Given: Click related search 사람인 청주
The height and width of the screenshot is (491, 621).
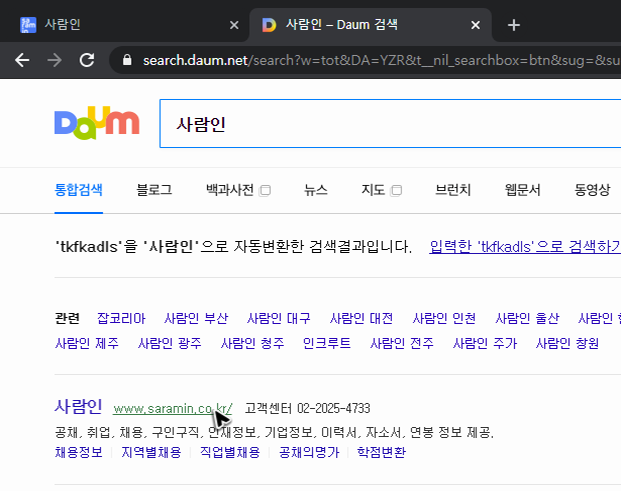Looking at the screenshot, I should (x=252, y=343).
